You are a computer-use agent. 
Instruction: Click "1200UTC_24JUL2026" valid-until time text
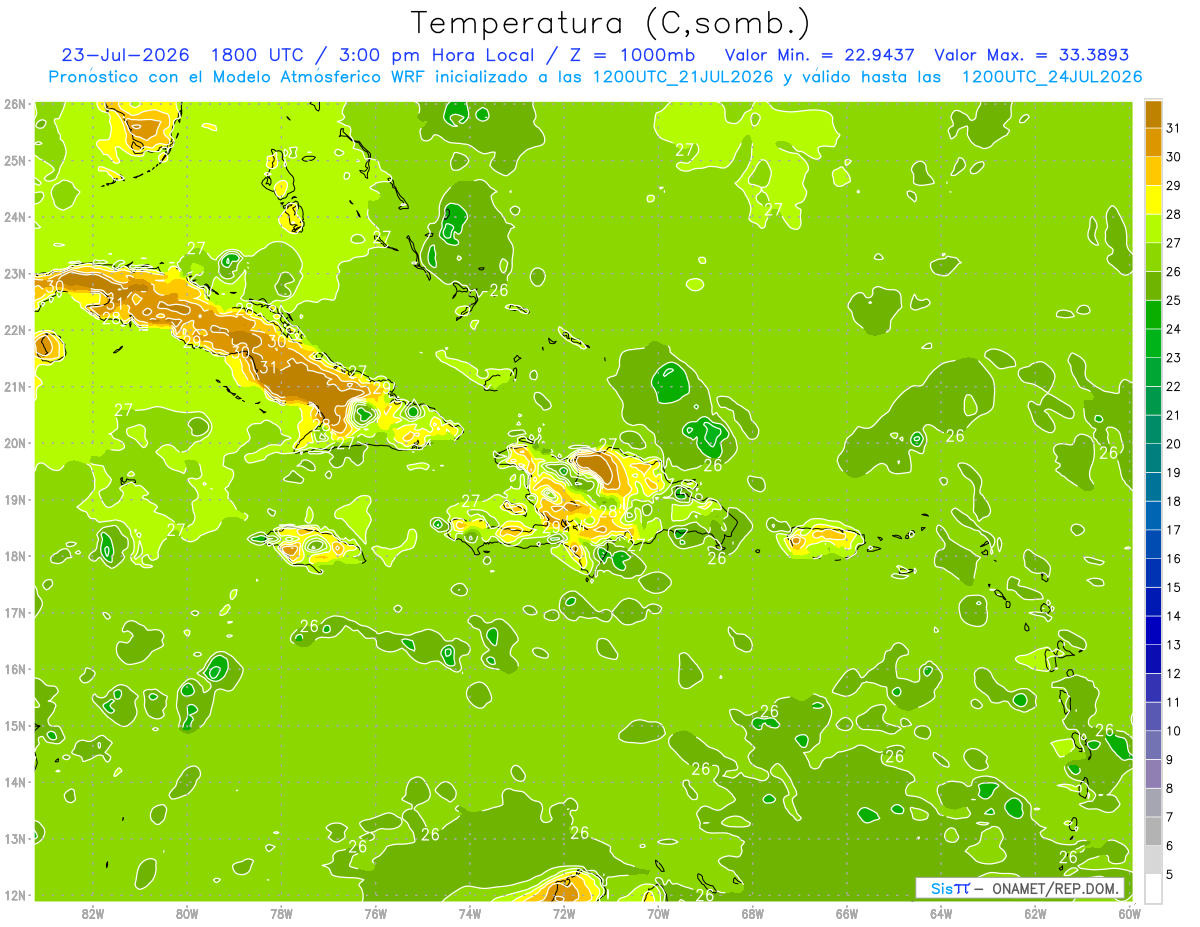(1052, 77)
